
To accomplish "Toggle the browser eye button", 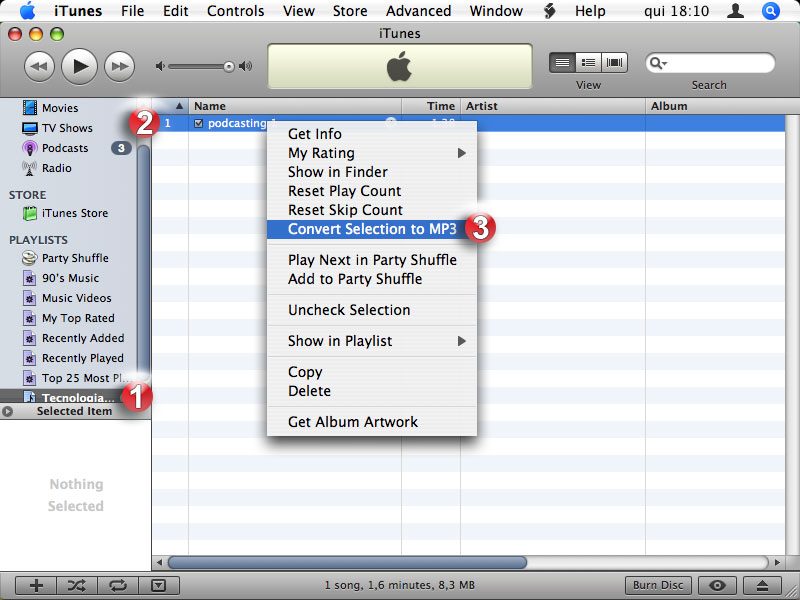I will 717,585.
